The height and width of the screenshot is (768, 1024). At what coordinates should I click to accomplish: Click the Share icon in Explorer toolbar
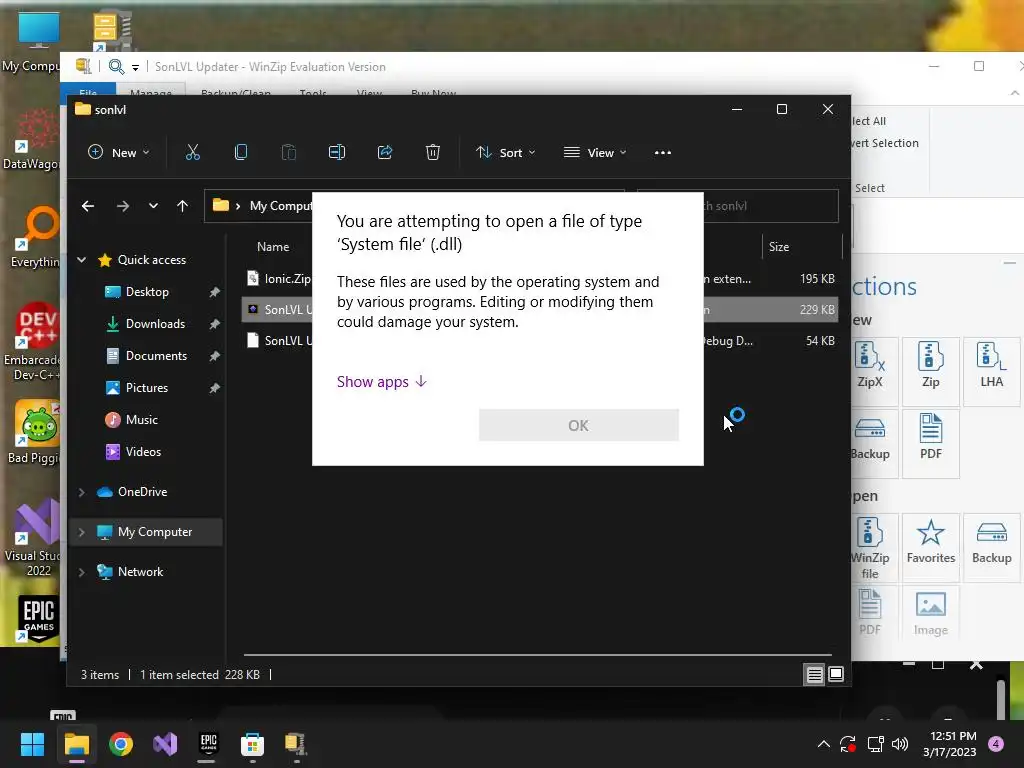[385, 153]
